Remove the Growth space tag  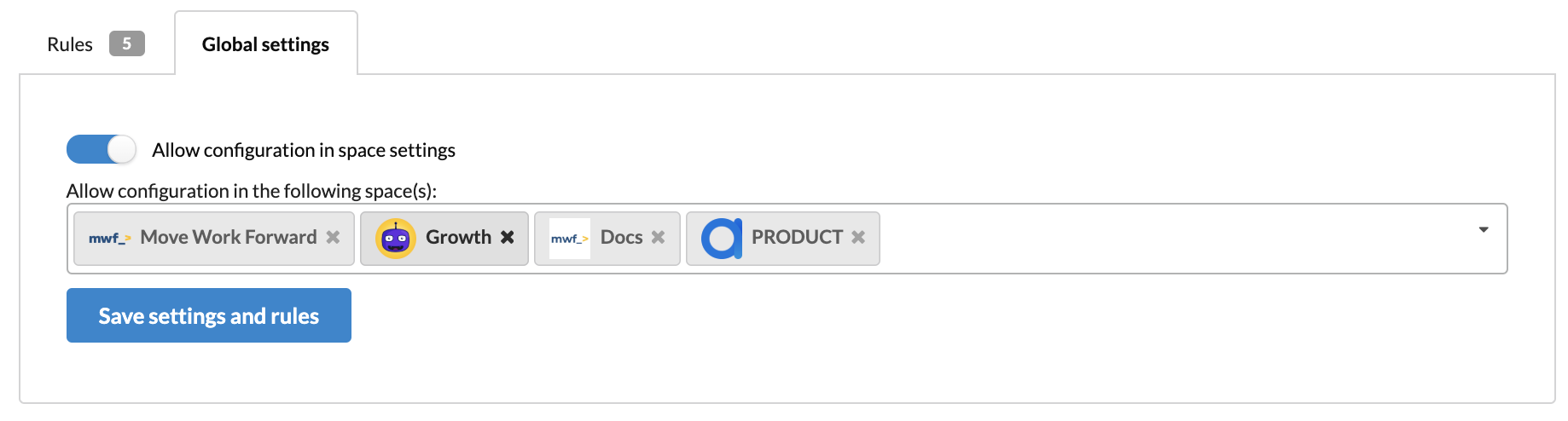508,238
